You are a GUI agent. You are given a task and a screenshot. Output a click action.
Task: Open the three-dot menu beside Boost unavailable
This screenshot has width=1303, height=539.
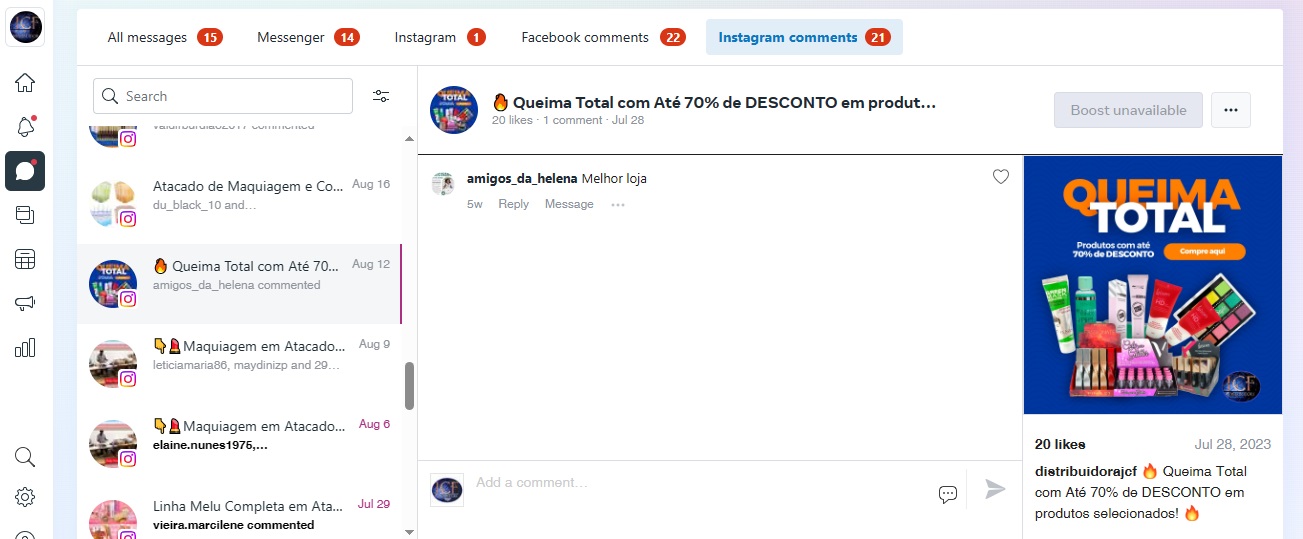[1231, 110]
